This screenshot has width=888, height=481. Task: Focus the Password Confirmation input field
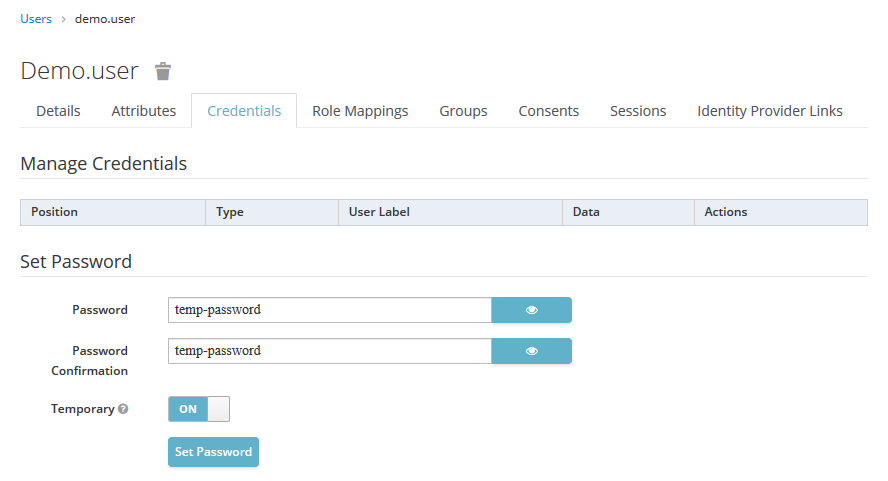(329, 351)
